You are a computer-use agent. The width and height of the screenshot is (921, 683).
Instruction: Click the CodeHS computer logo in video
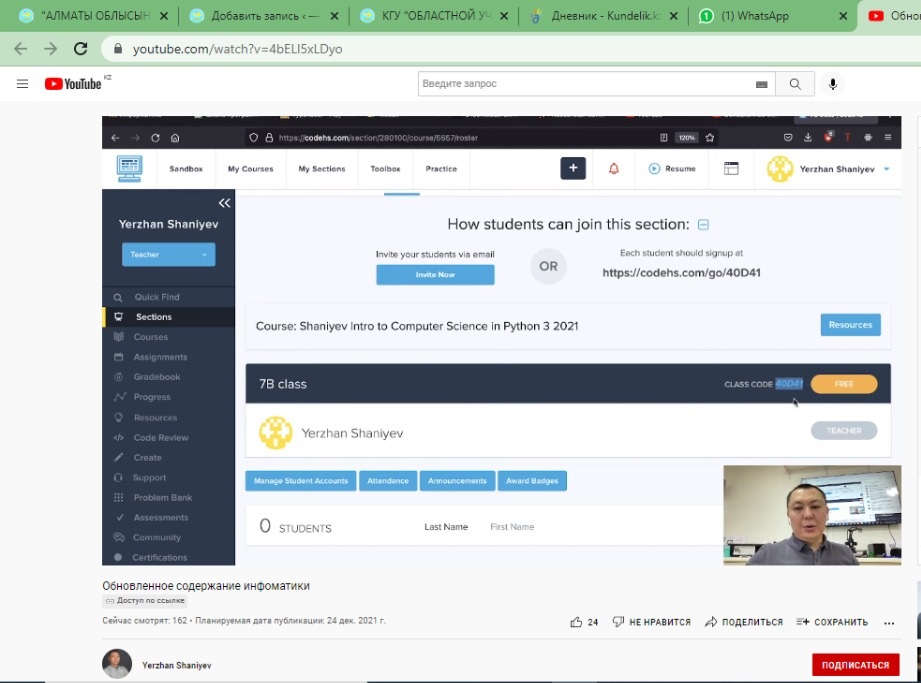(129, 169)
